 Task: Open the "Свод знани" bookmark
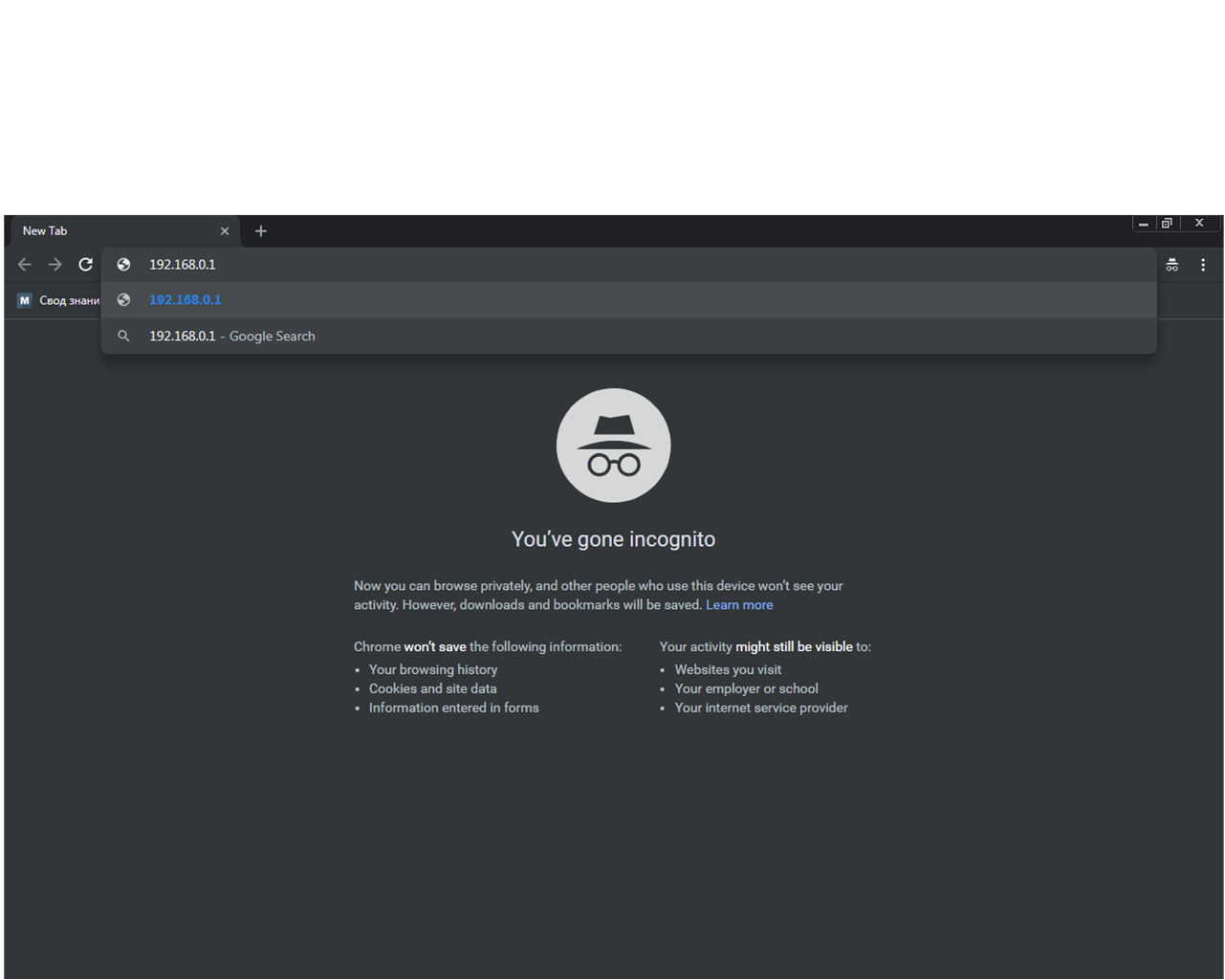(x=59, y=300)
